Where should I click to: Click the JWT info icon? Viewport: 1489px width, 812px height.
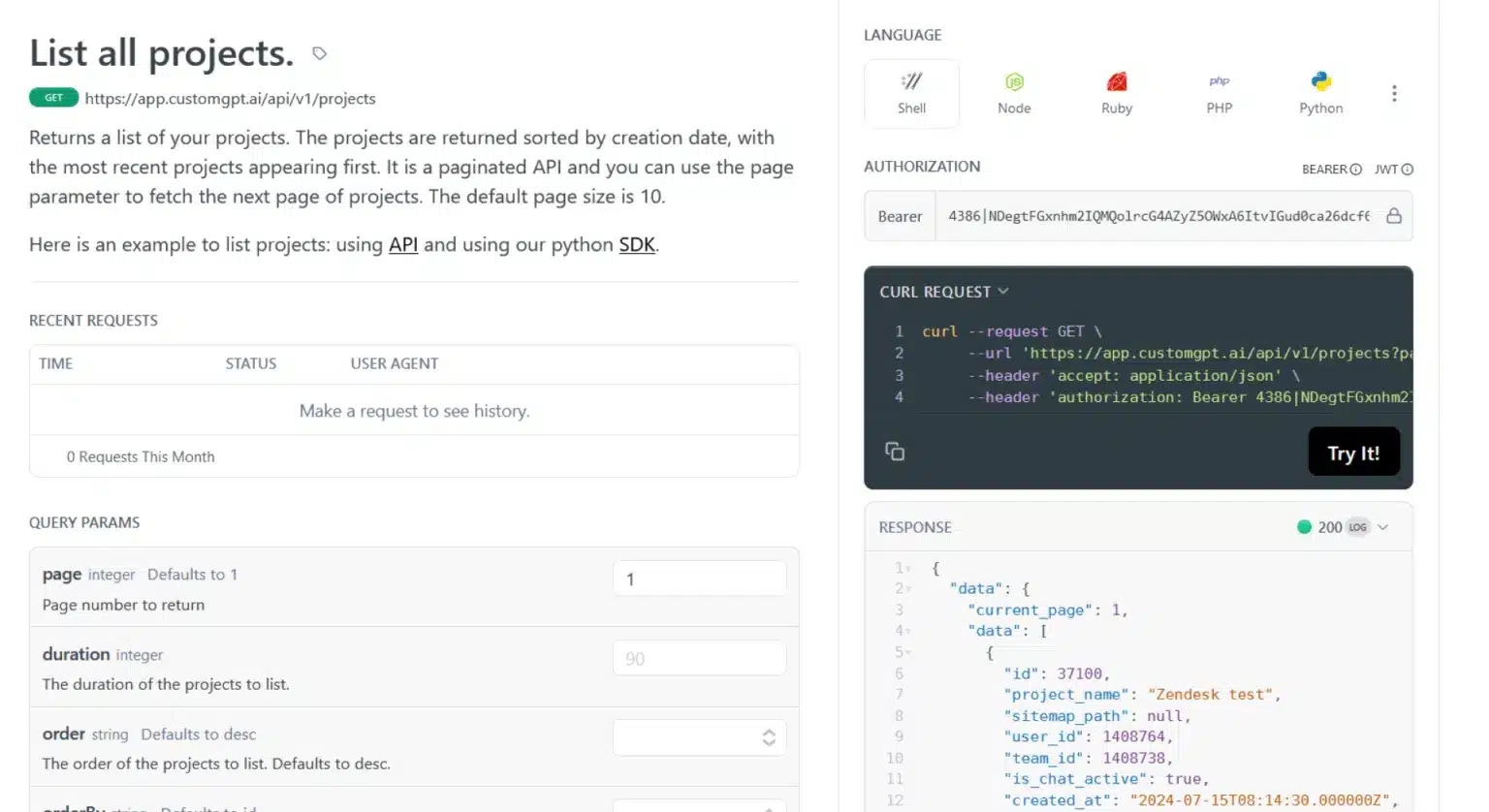(x=1408, y=170)
